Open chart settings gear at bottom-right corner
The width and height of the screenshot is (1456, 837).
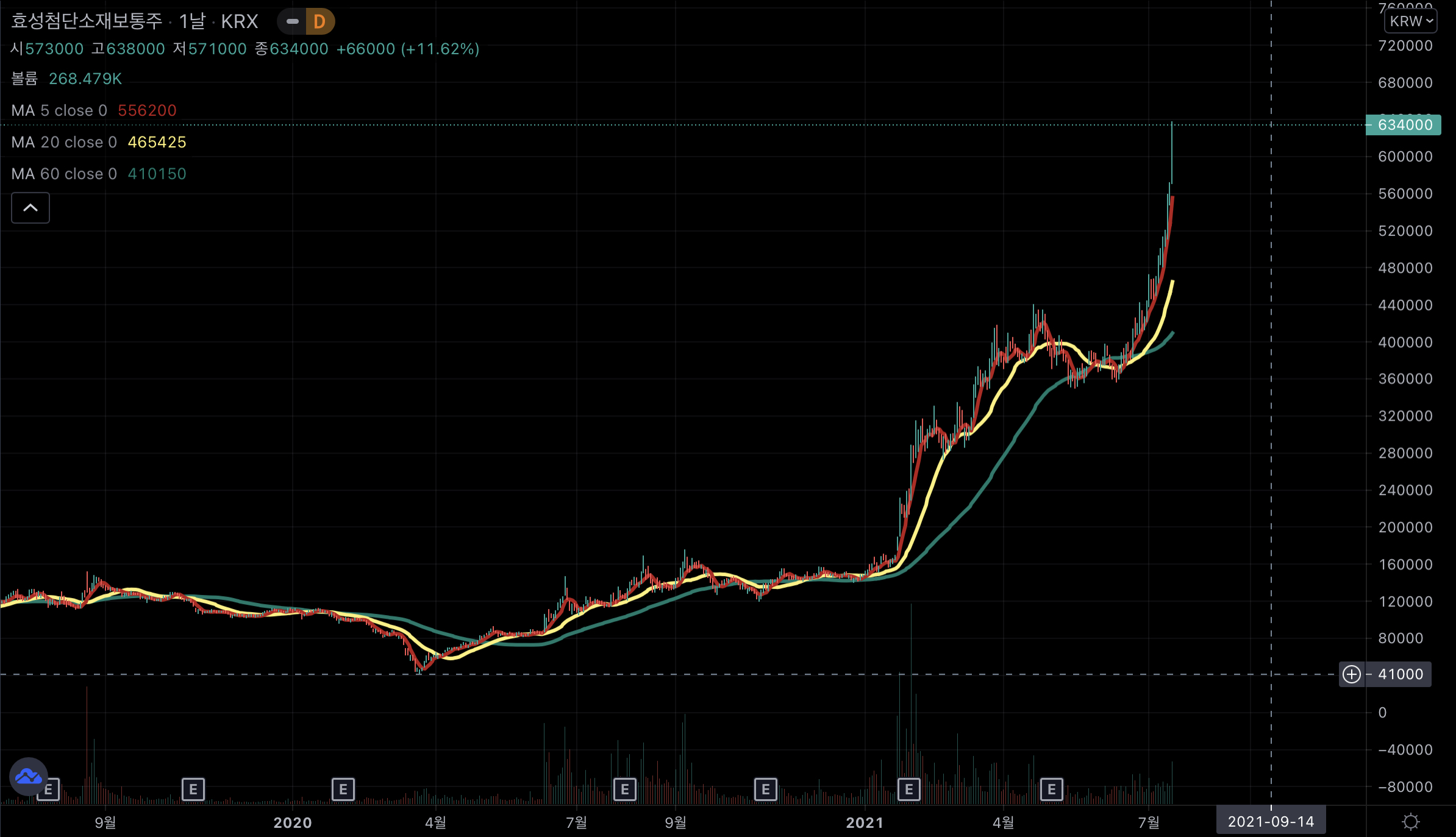click(1410, 822)
